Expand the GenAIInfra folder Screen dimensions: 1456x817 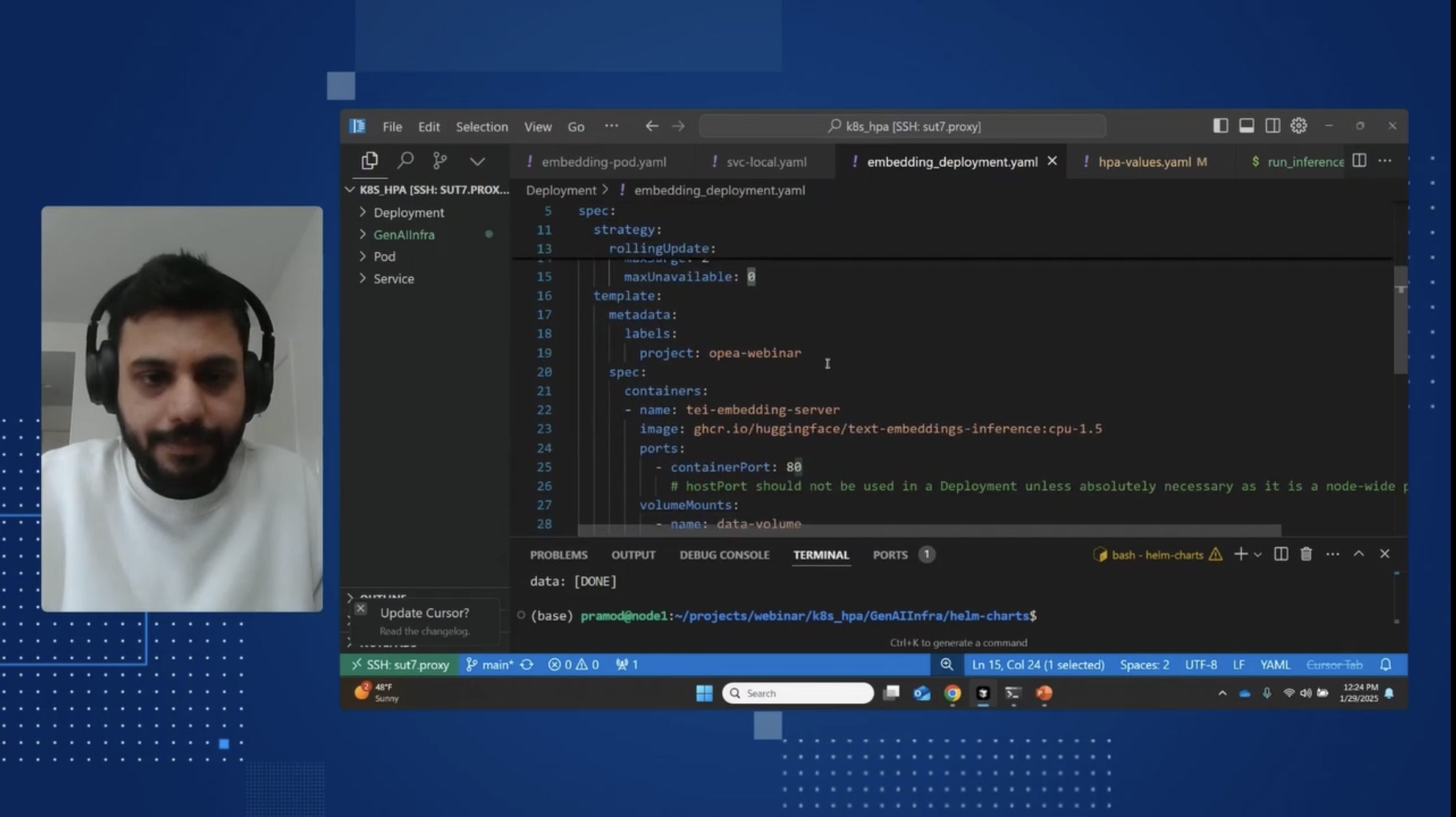pyautogui.click(x=403, y=234)
